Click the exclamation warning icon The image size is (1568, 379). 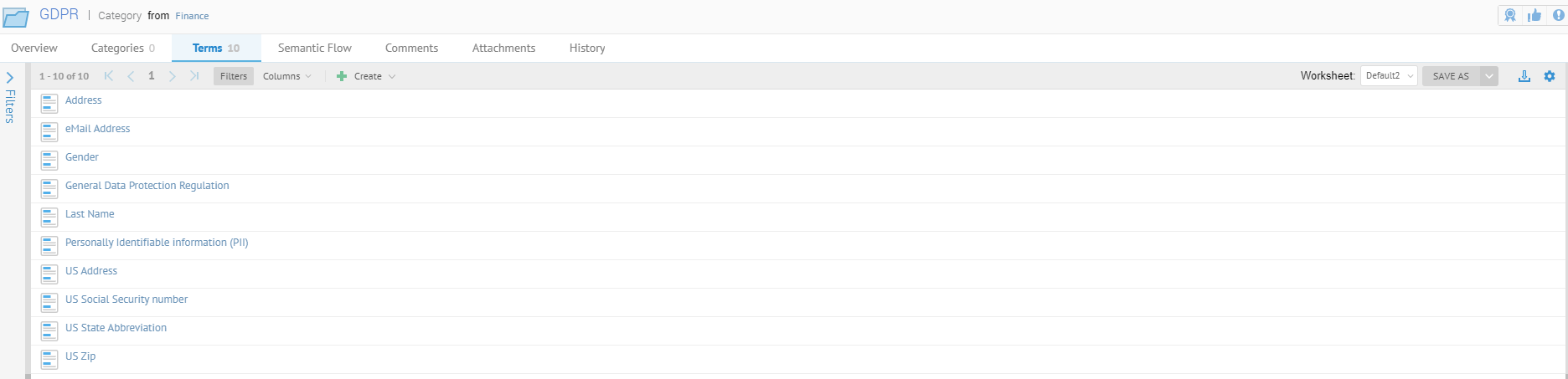1559,15
